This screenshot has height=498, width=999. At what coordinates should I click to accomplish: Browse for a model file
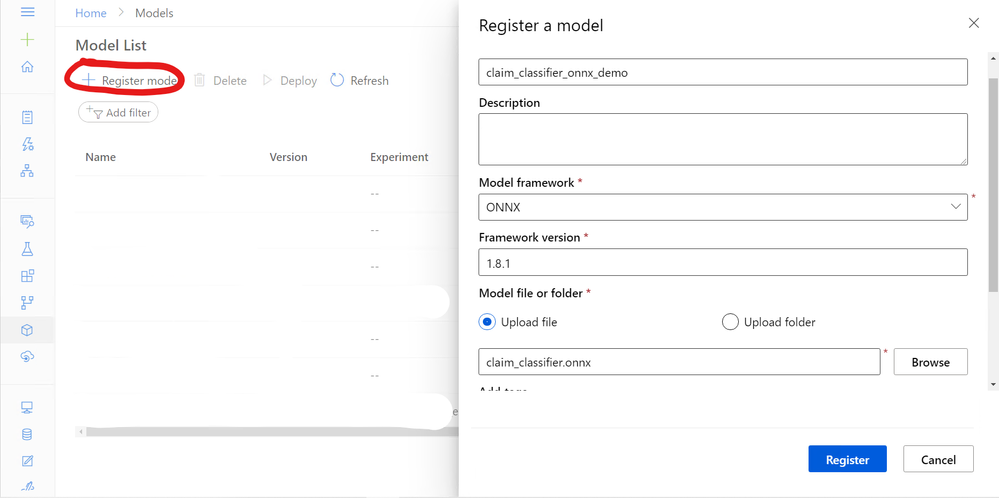pyautogui.click(x=931, y=362)
